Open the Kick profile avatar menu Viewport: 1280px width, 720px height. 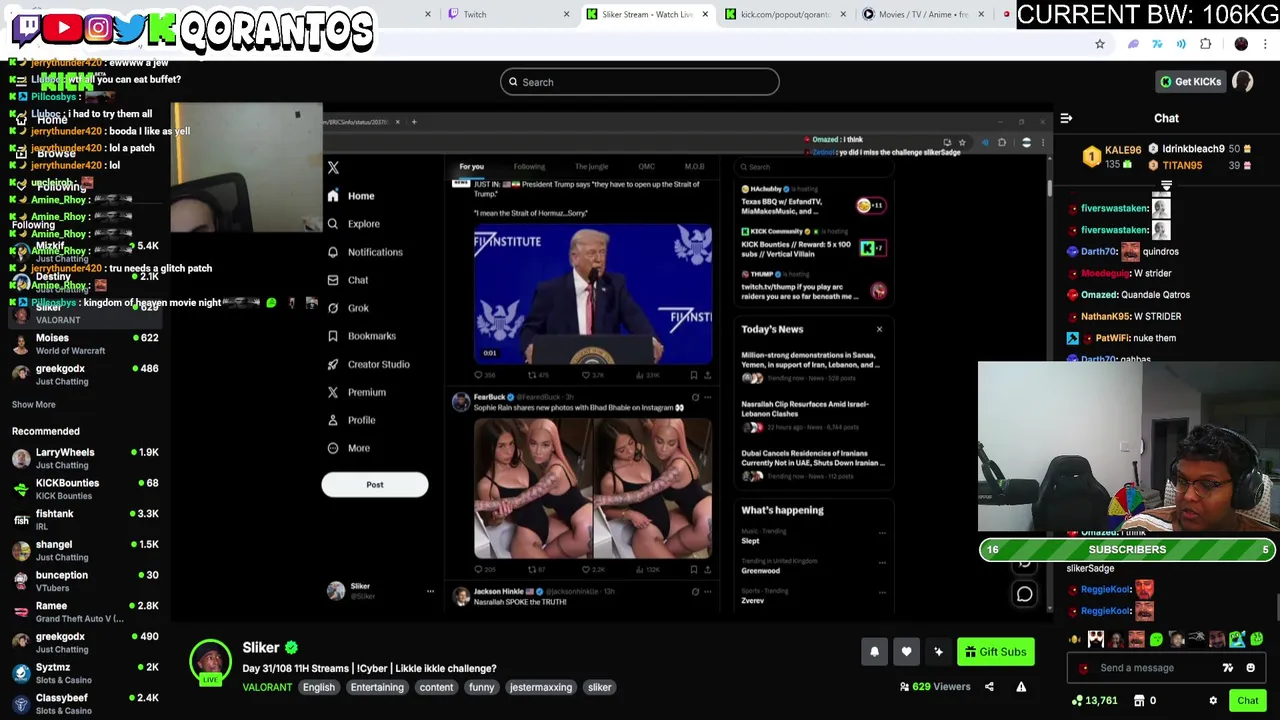1243,82
